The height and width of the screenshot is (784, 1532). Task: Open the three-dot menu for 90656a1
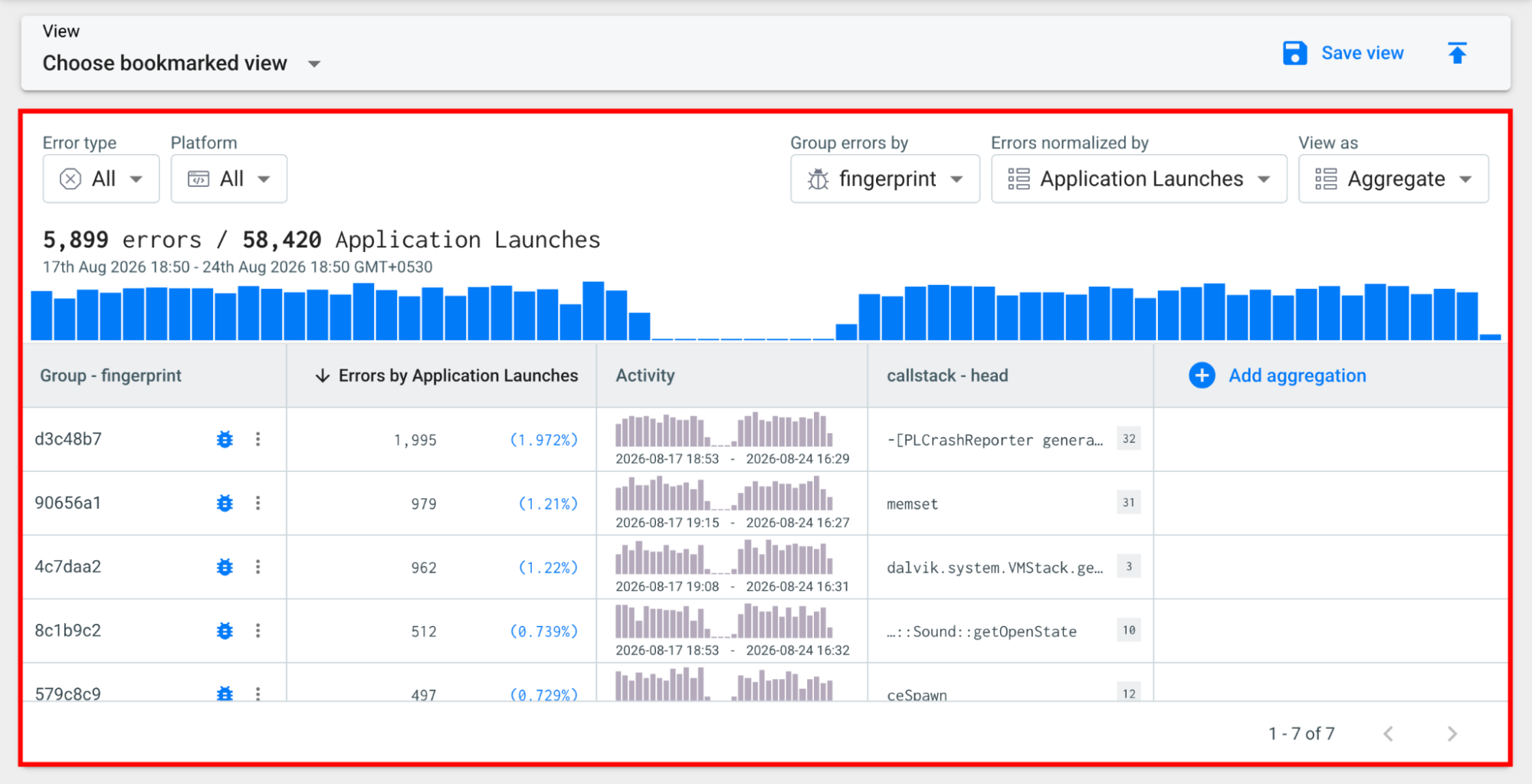pyautogui.click(x=258, y=503)
